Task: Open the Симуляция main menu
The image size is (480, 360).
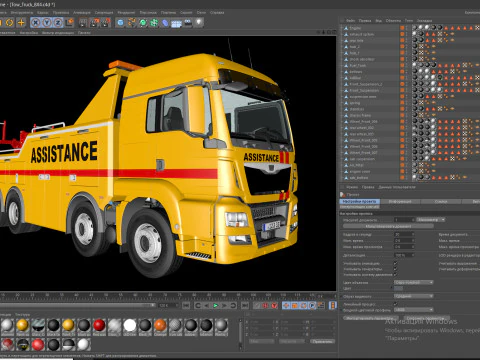Action: [x=104, y=12]
